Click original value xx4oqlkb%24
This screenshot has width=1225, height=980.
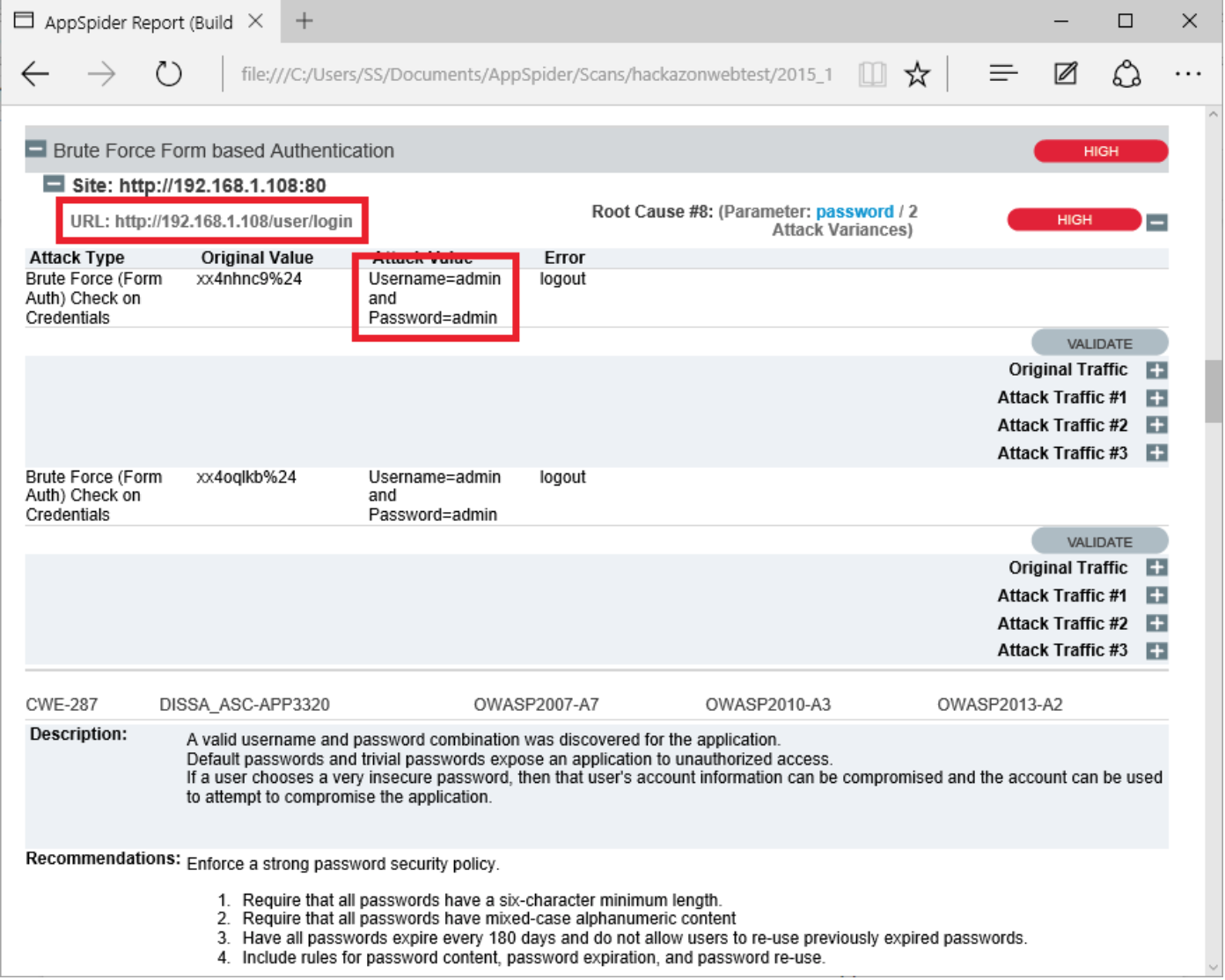tap(246, 477)
